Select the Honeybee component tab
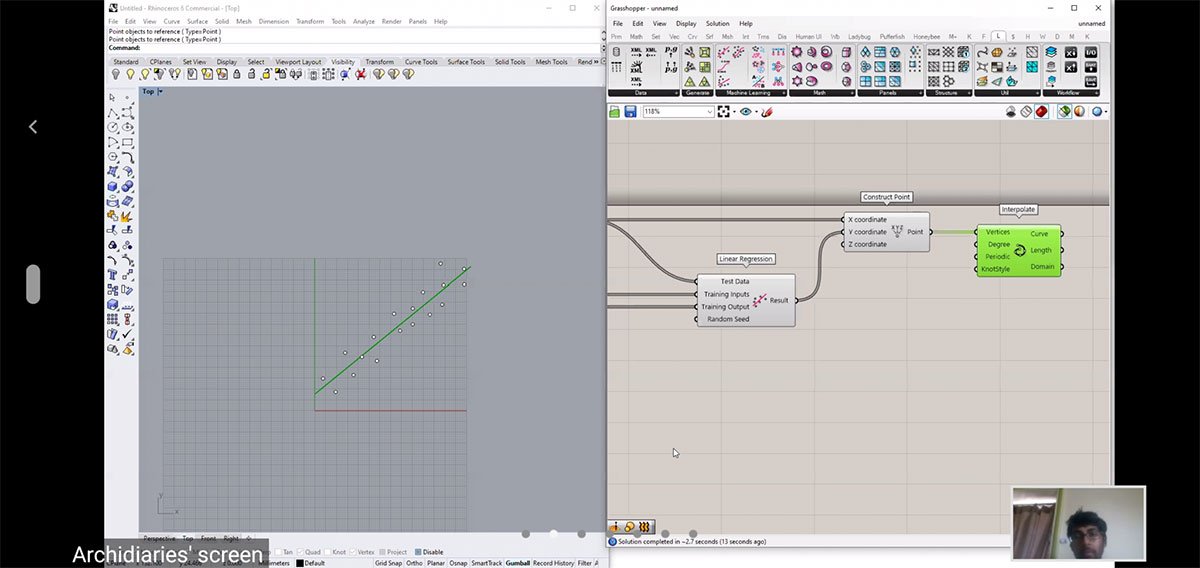The width and height of the screenshot is (1200, 568). coord(926,37)
